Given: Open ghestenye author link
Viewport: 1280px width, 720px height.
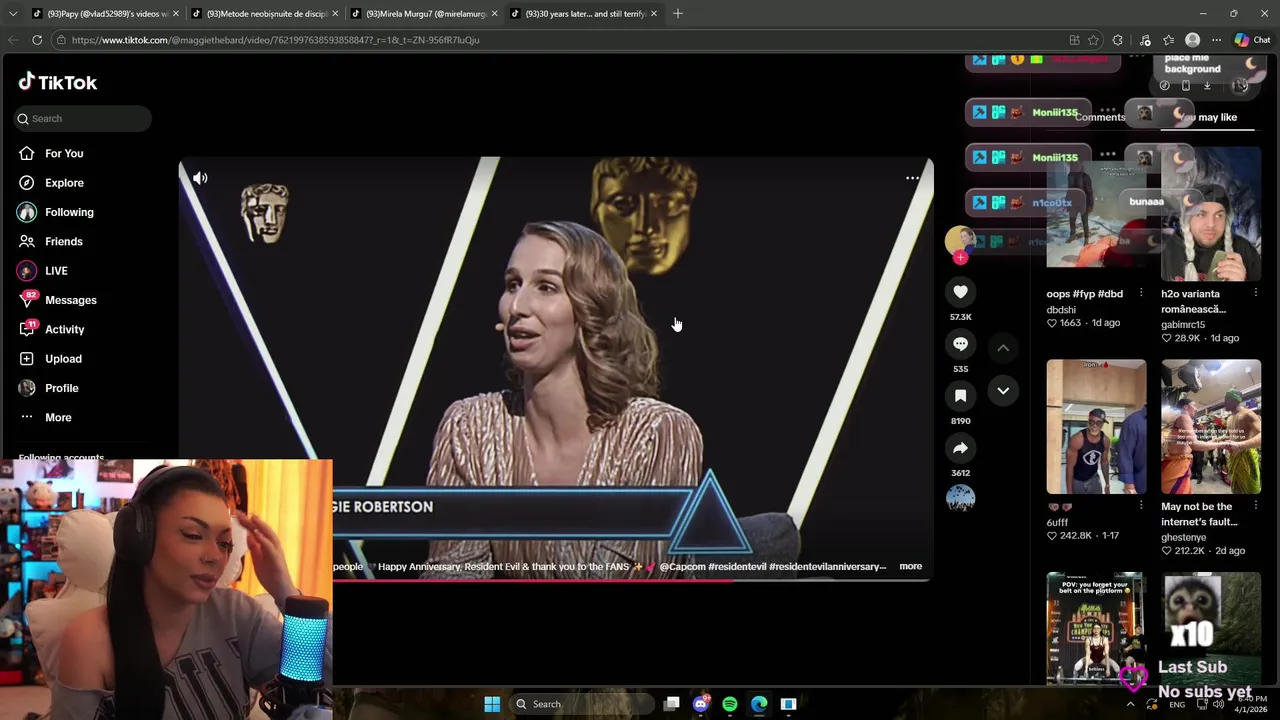Looking at the screenshot, I should pos(1183,537).
